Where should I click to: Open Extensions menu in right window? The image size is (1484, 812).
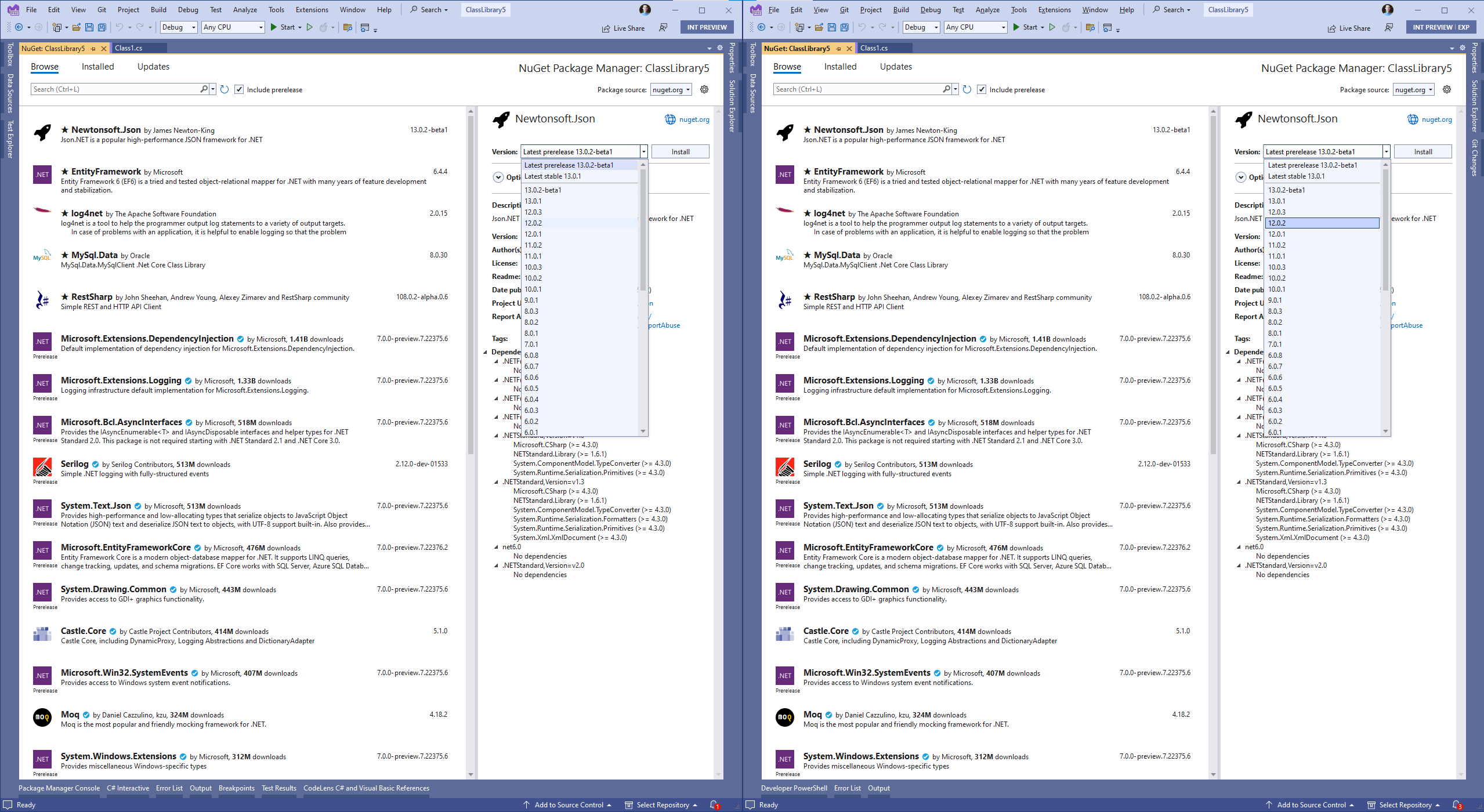[1054, 10]
